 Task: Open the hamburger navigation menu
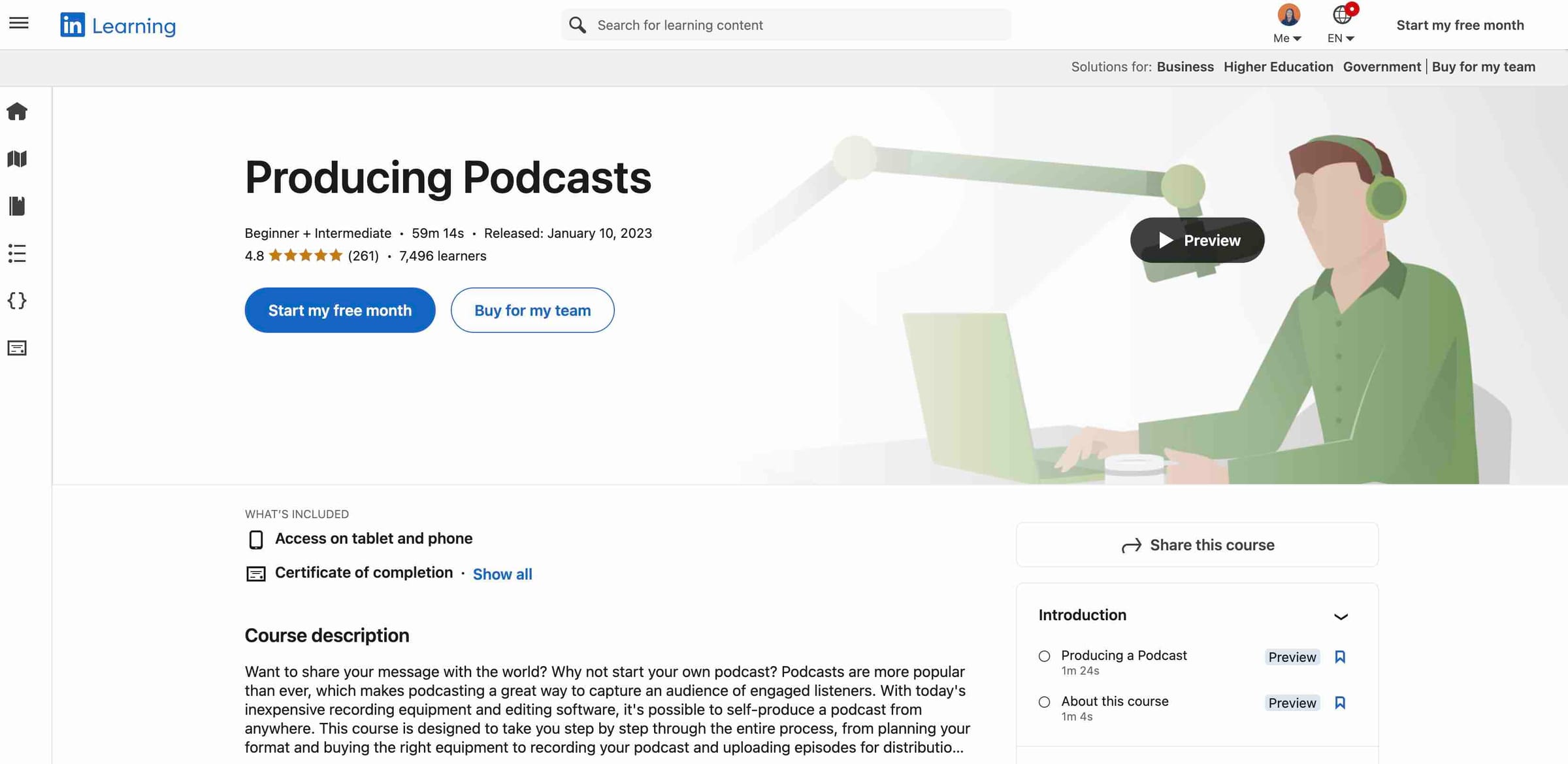pyautogui.click(x=18, y=22)
